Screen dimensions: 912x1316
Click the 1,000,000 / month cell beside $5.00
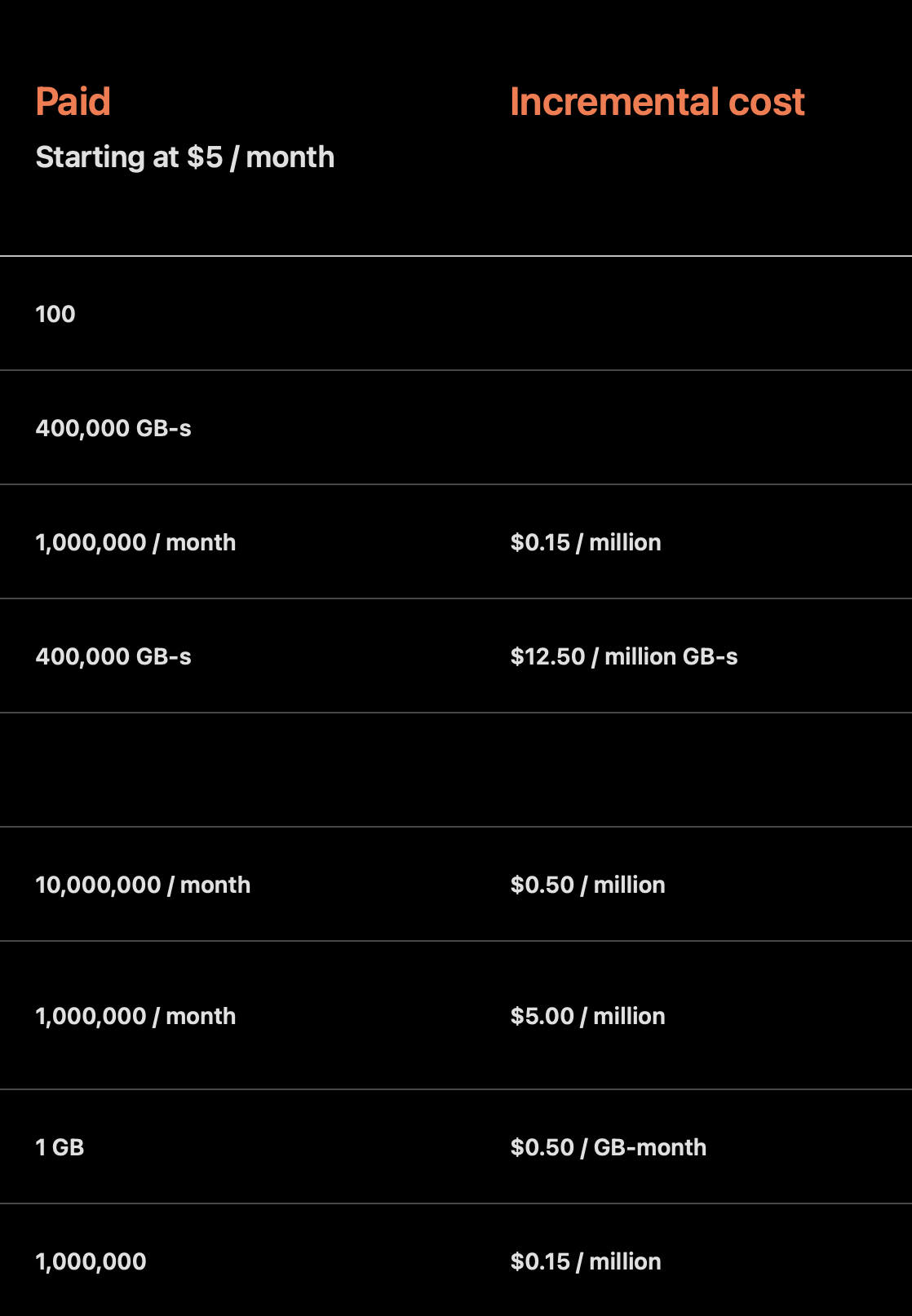[x=135, y=1016]
